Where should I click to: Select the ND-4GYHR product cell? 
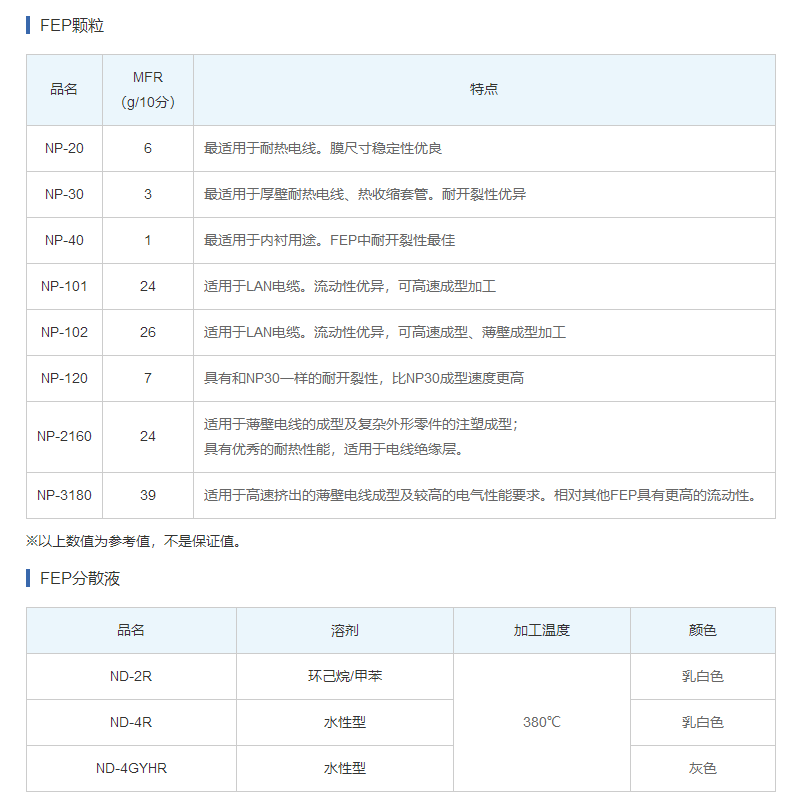131,768
